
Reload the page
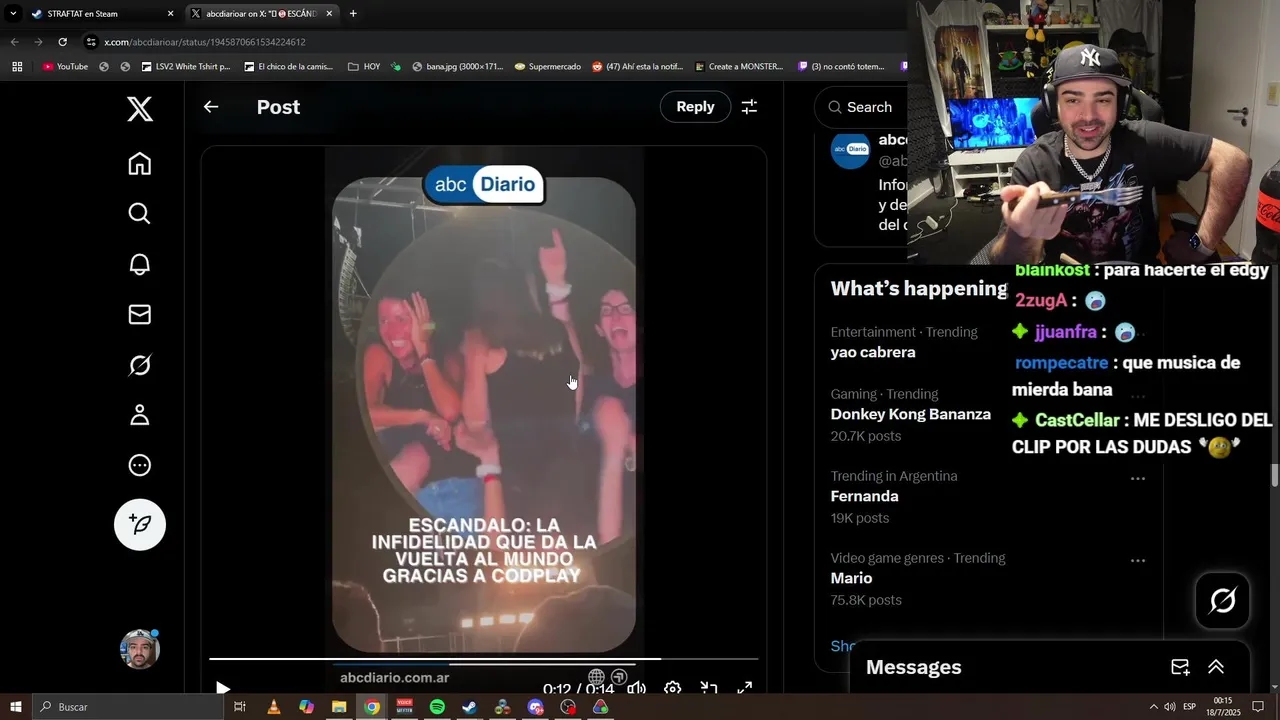(62, 42)
